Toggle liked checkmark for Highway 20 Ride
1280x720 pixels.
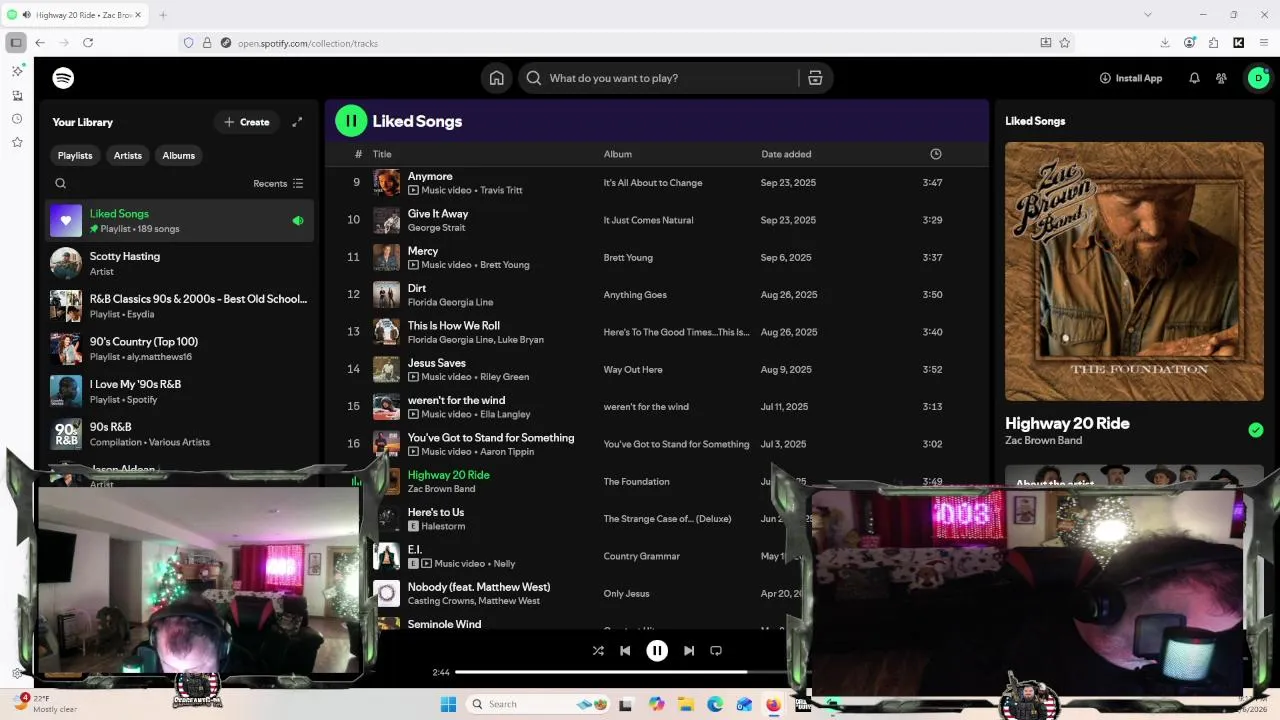click(1256, 430)
